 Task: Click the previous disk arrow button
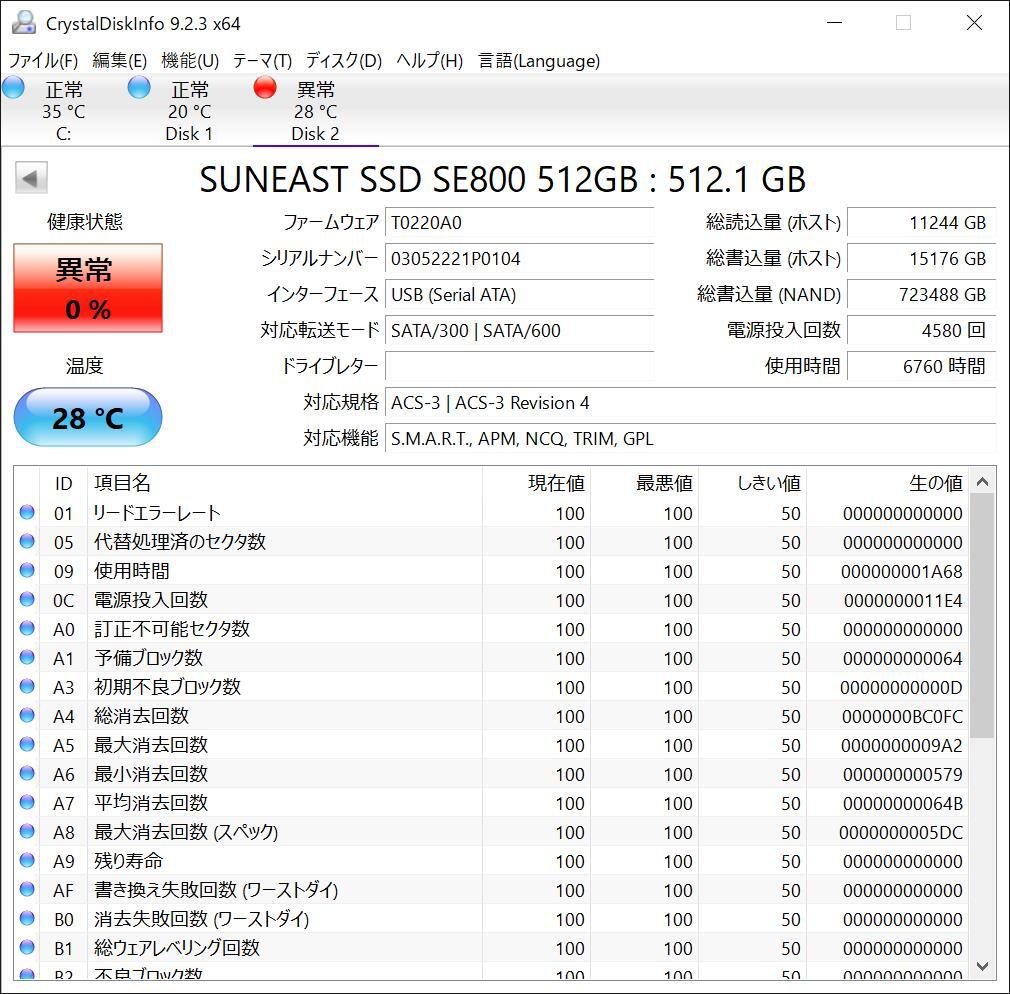[31, 179]
